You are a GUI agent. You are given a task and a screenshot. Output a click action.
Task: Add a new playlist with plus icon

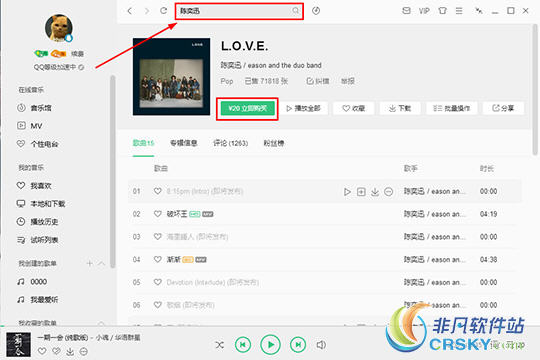[90, 264]
